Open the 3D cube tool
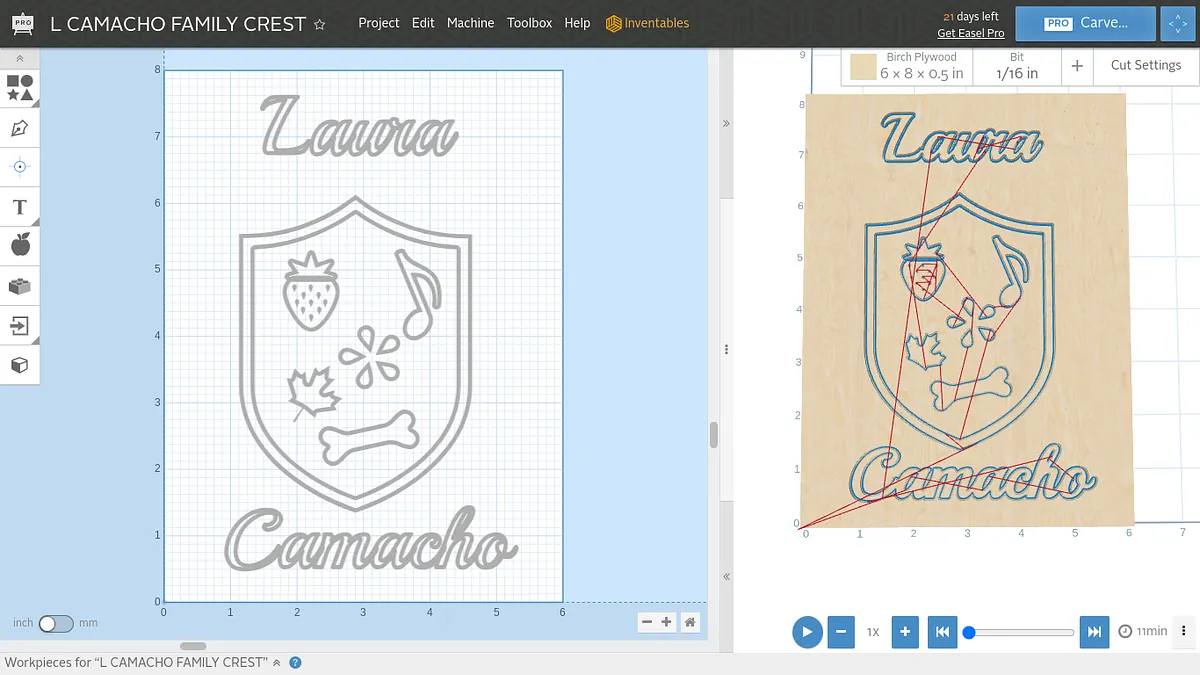Image resolution: width=1200 pixels, height=675 pixels. [19, 365]
